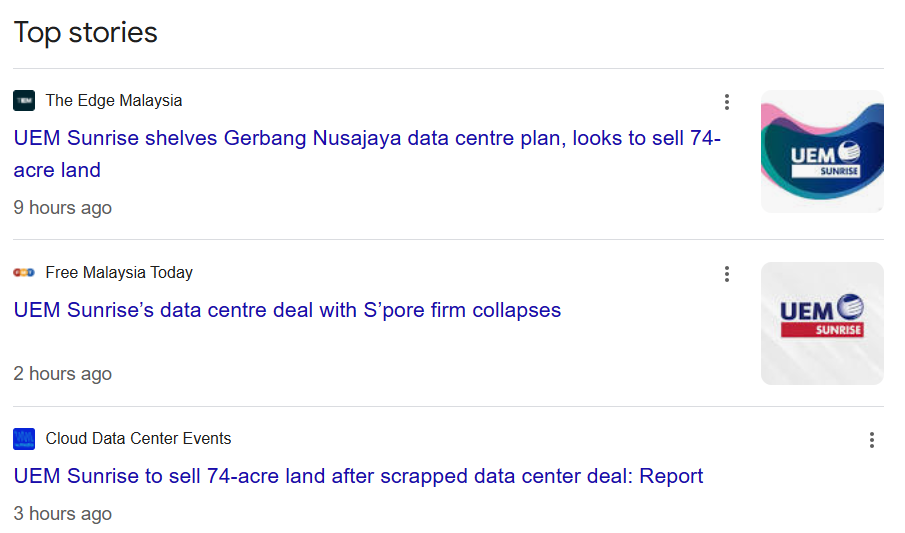Screen dimensions: 905x533
Task: Click The Edge Malaysia favicon icon
Action: [24, 100]
